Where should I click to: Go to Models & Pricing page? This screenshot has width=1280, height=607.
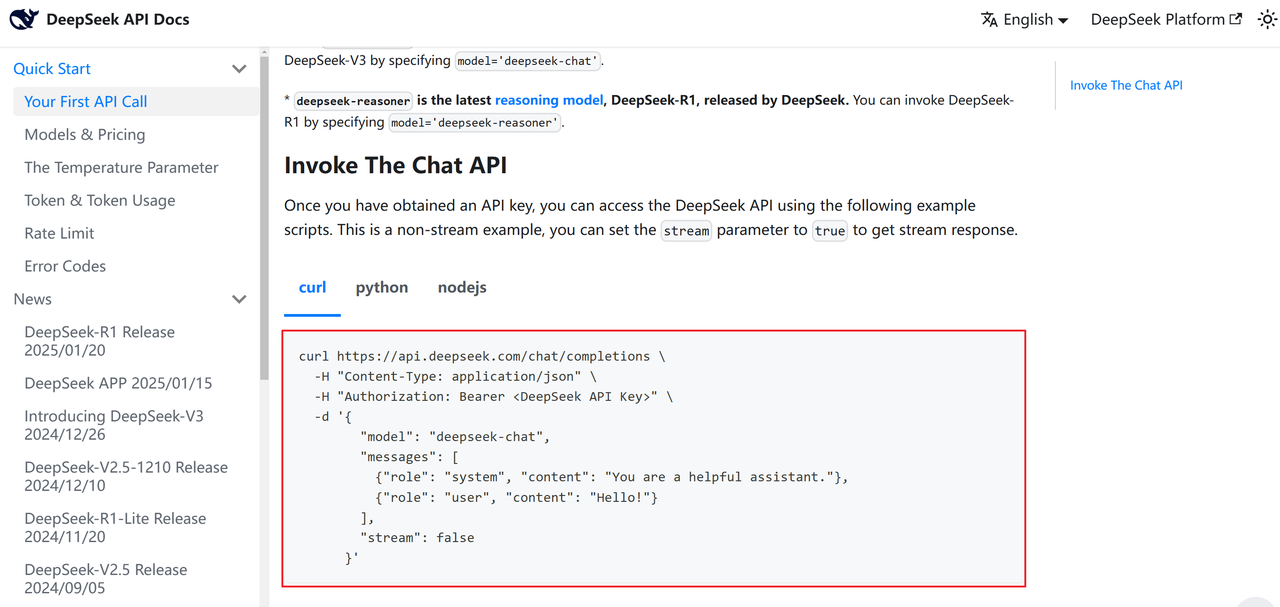coord(85,134)
